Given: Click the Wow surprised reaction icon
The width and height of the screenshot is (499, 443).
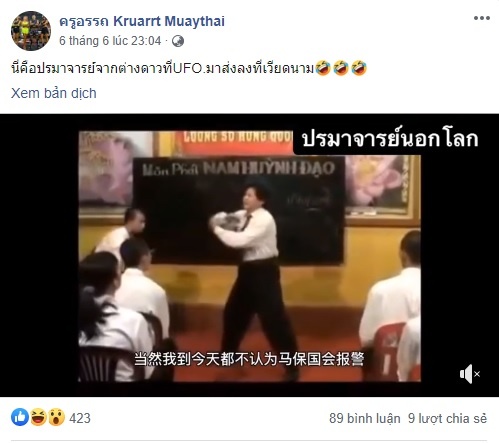Looking at the screenshot, I should pos(57,417).
